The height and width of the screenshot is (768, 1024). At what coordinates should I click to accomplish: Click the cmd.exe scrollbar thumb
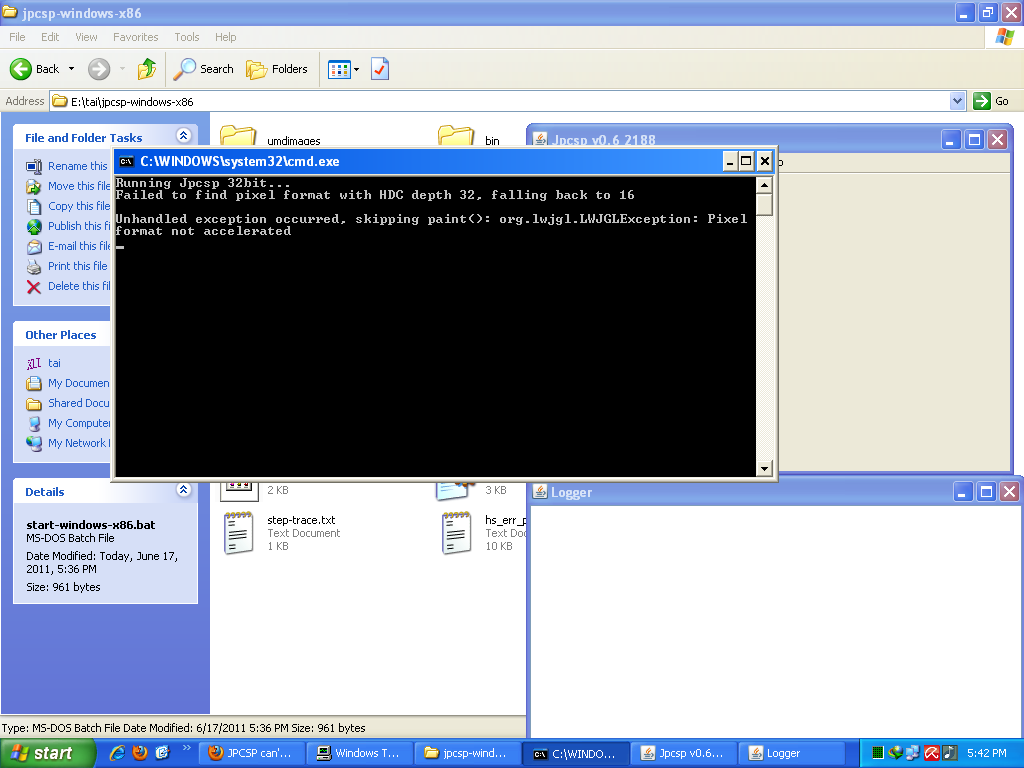[764, 204]
